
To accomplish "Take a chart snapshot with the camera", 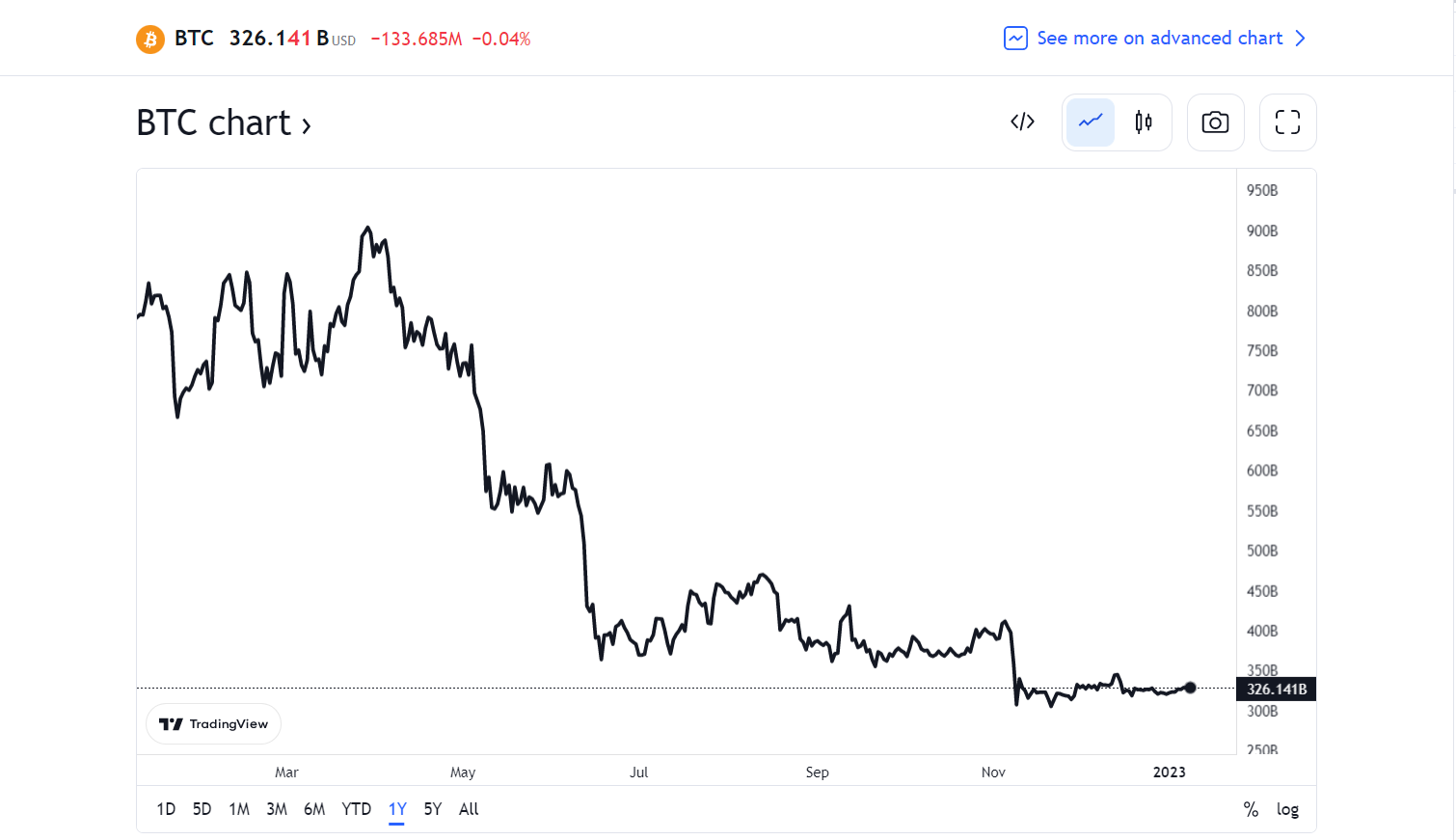I will (x=1215, y=122).
